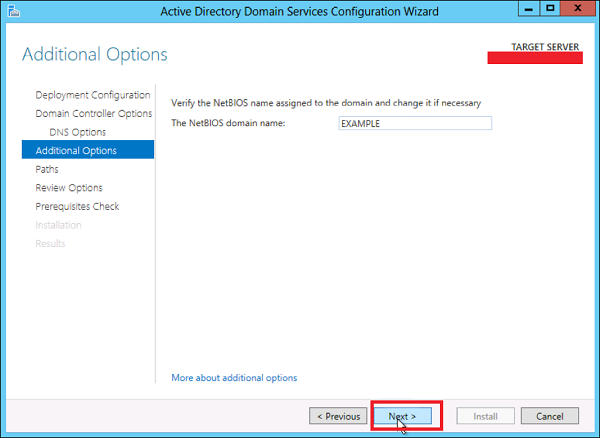Open the Domain Controller Options step
The width and height of the screenshot is (600, 438).
point(93,114)
